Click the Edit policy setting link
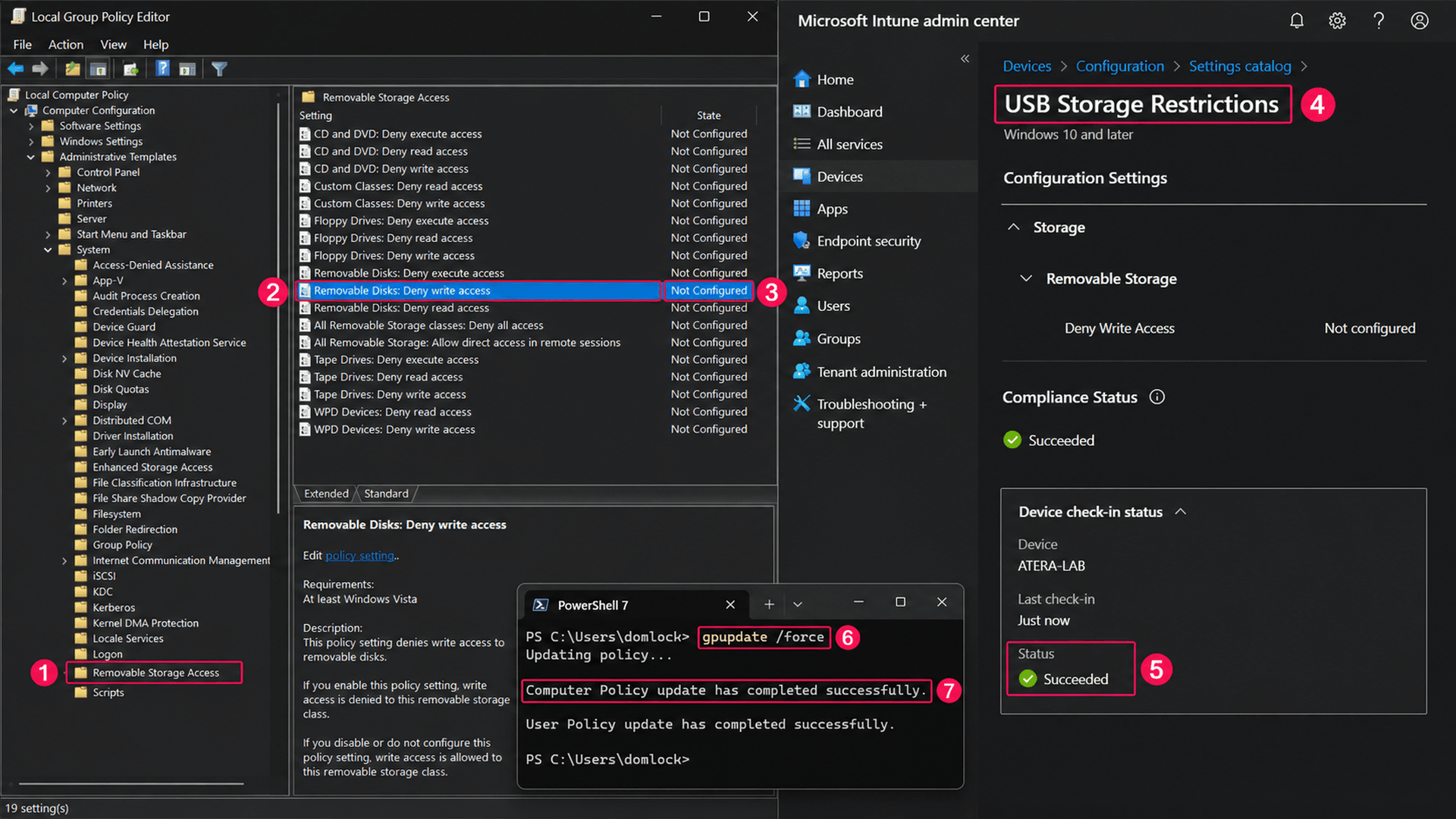 [x=360, y=555]
